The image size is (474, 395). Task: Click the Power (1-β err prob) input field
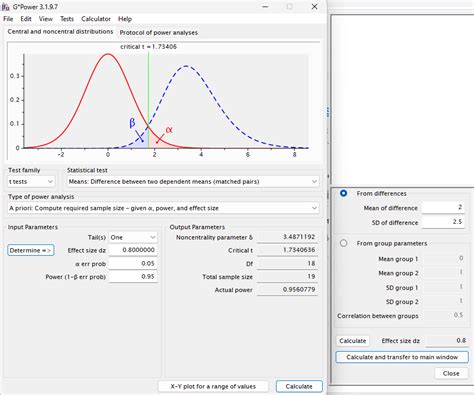coord(133,277)
